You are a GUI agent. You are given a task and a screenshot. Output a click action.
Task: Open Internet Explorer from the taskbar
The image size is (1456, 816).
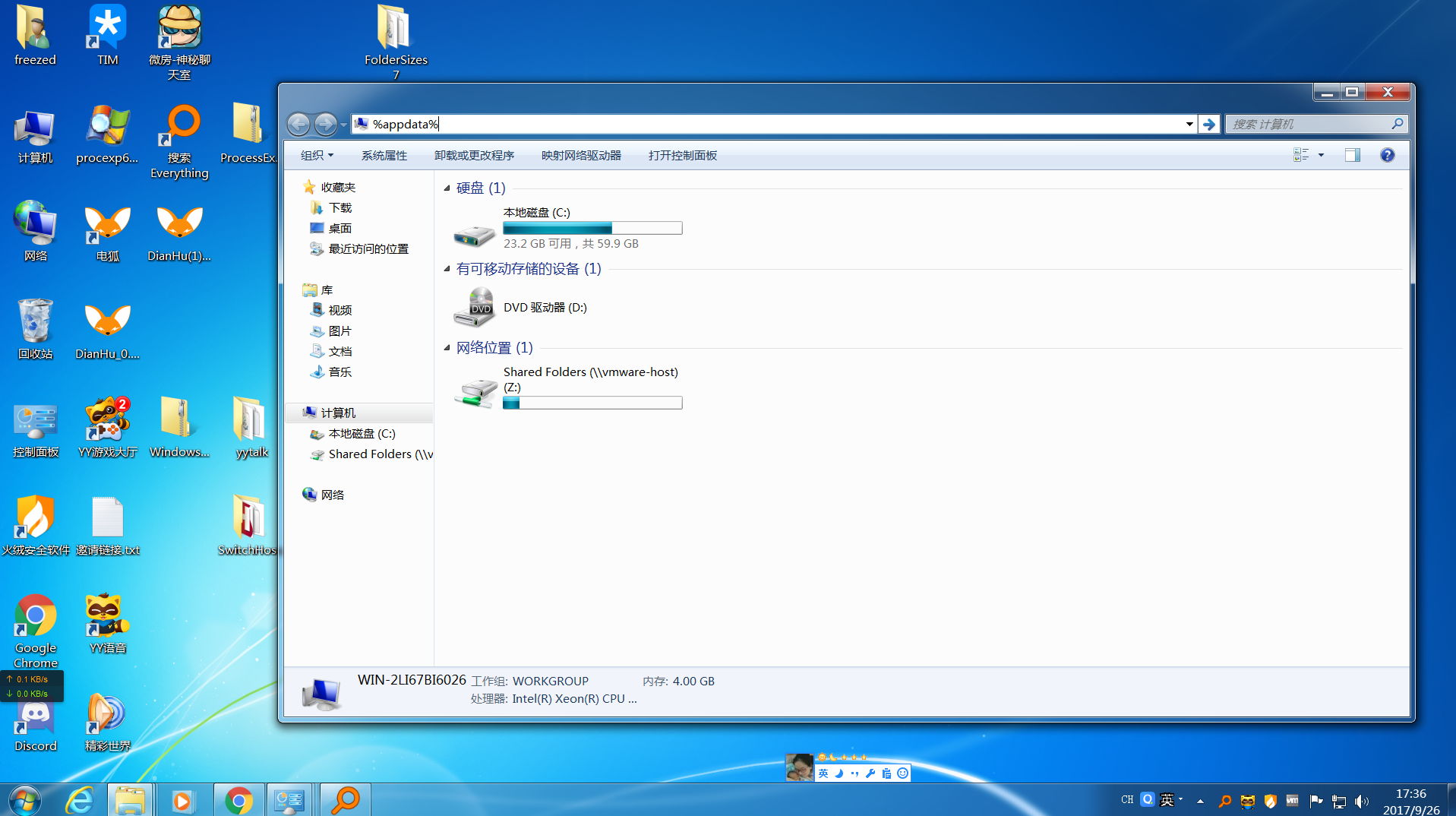coord(80,800)
